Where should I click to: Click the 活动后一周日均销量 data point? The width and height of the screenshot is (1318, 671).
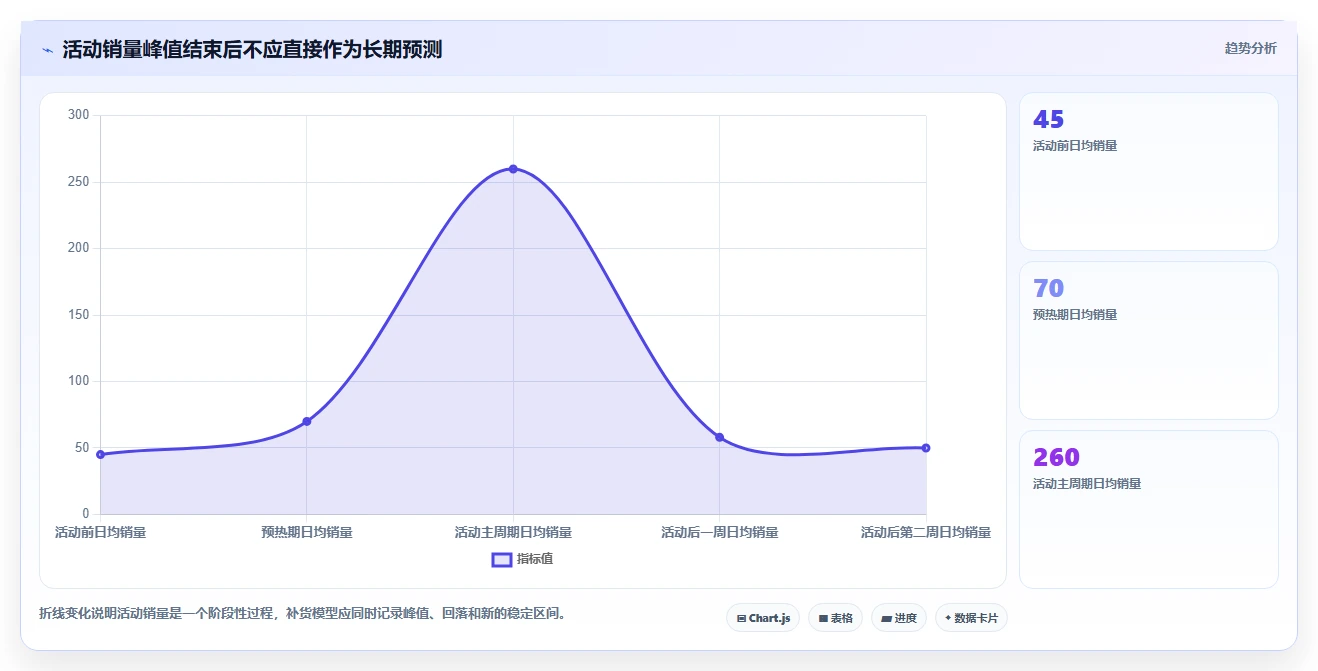pos(719,437)
